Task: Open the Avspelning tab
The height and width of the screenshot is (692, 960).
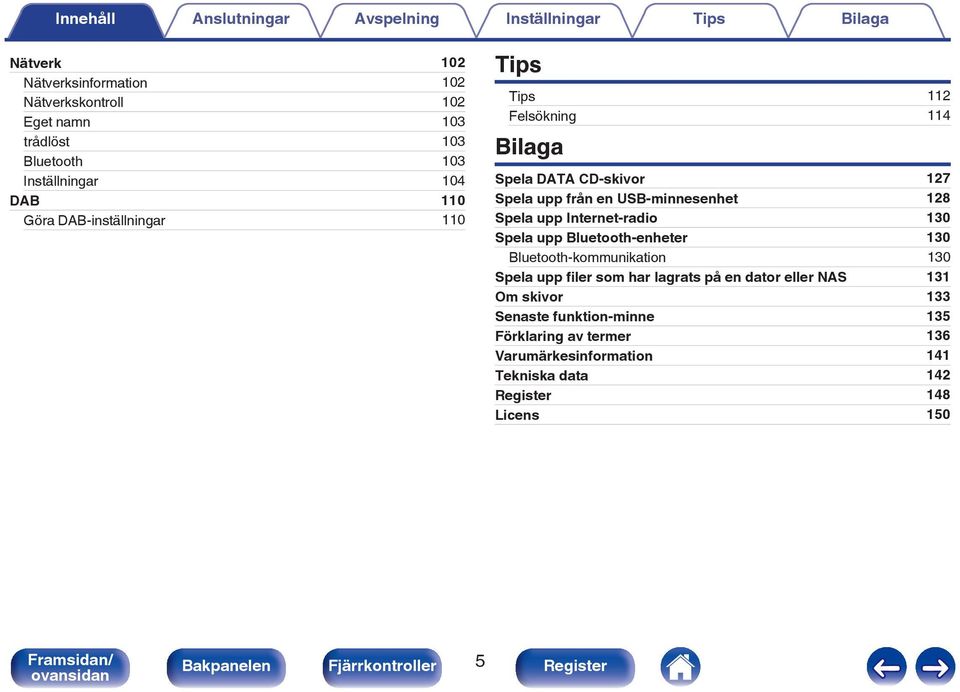Action: (397, 20)
